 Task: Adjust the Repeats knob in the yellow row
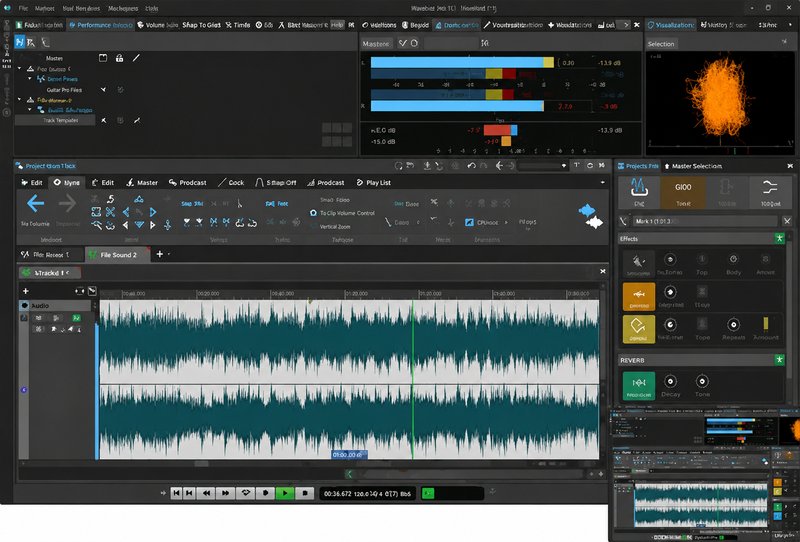733,325
